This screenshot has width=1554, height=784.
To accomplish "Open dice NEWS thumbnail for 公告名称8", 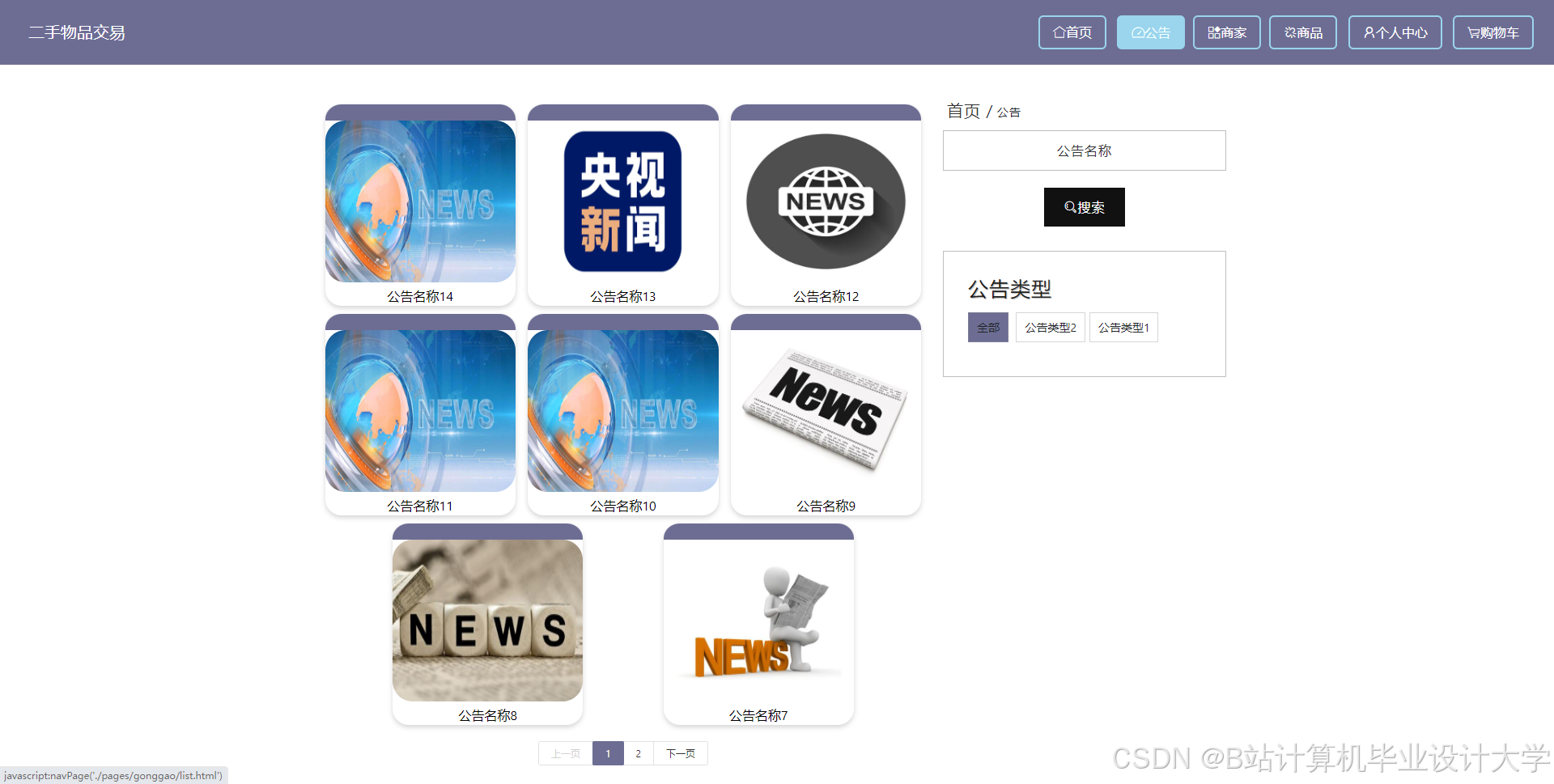I will (487, 621).
